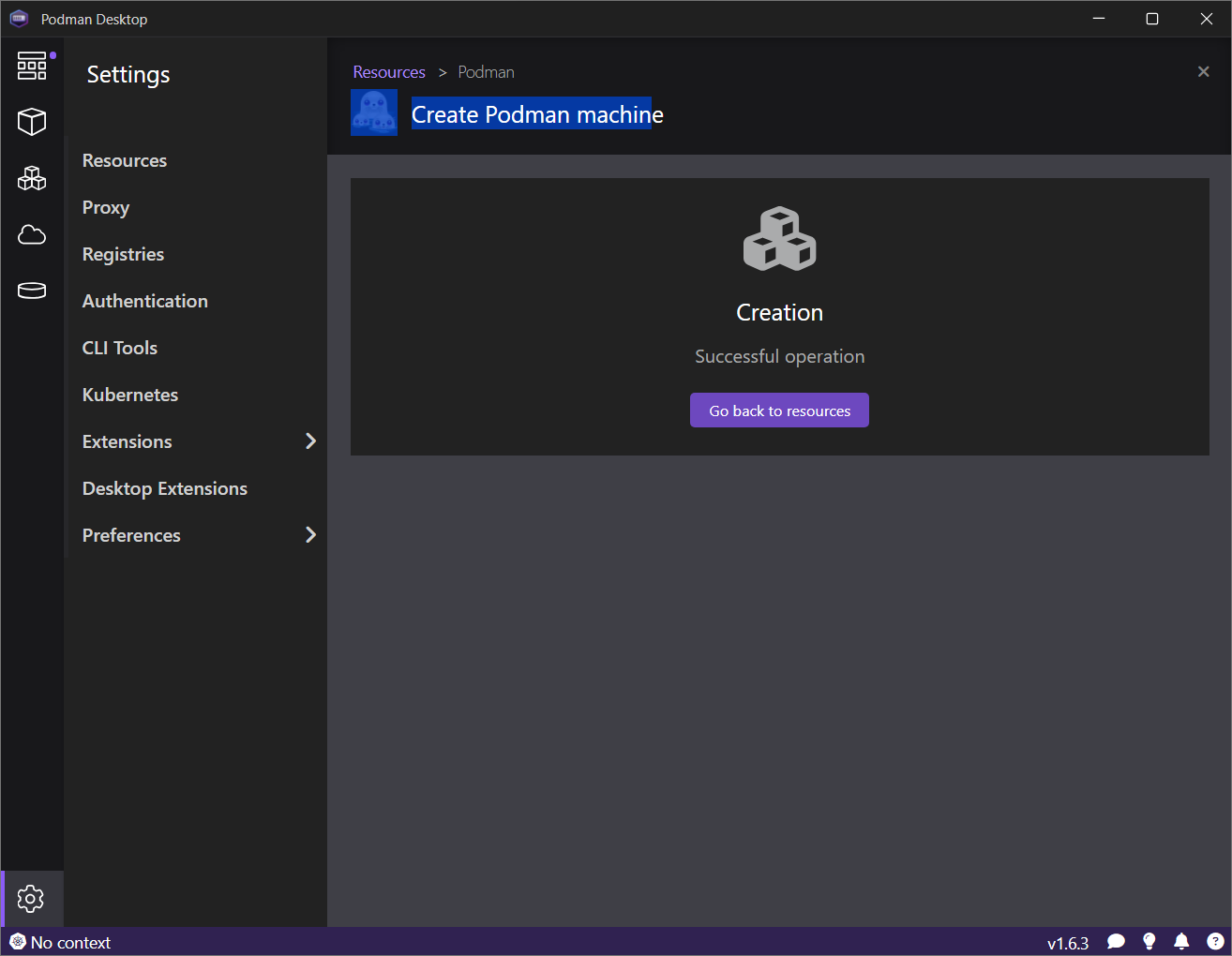The height and width of the screenshot is (956, 1232).
Task: Follow the Resources breadcrumb link
Action: 389,72
